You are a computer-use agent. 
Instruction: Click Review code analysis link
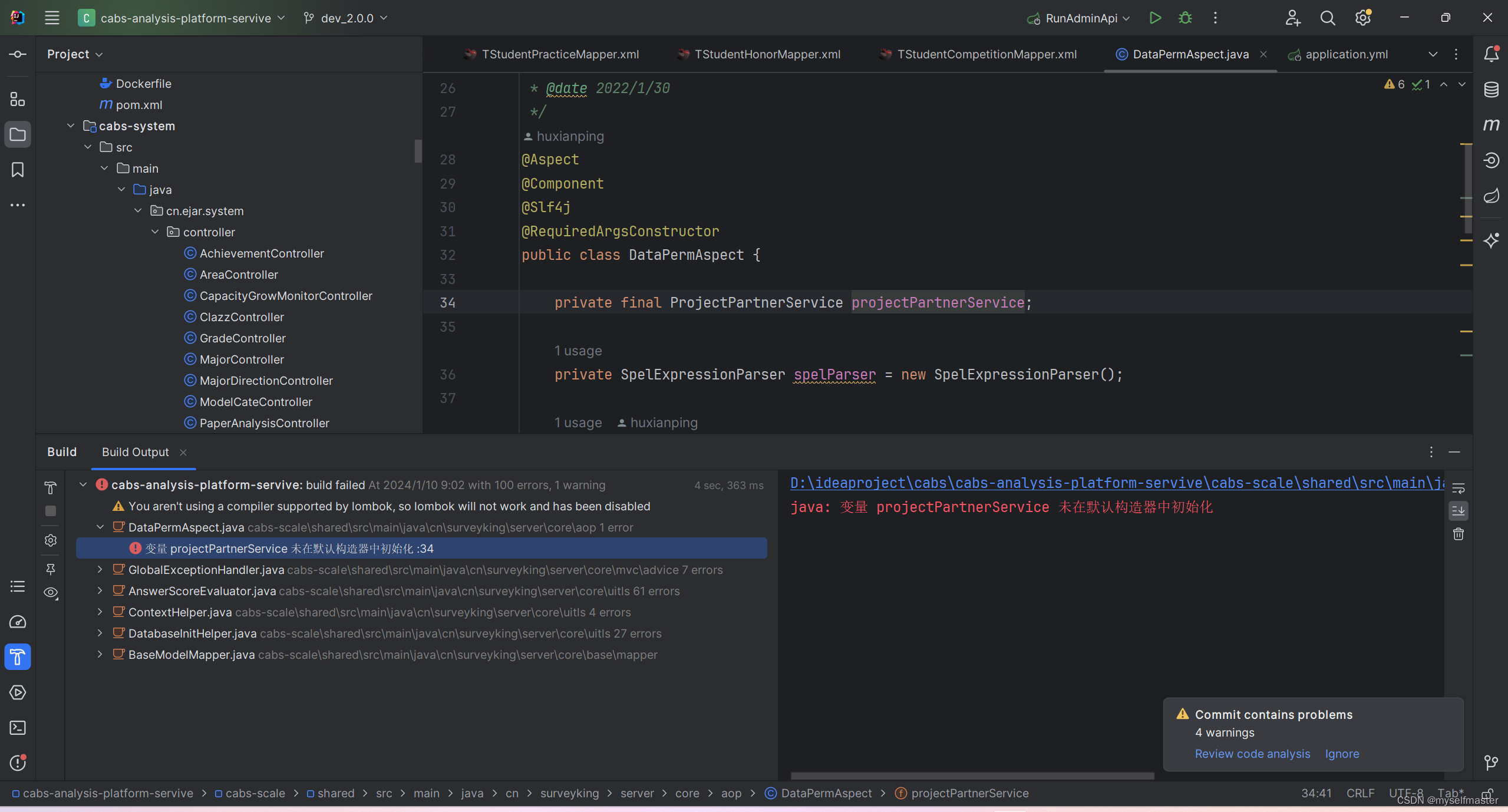(x=1252, y=754)
